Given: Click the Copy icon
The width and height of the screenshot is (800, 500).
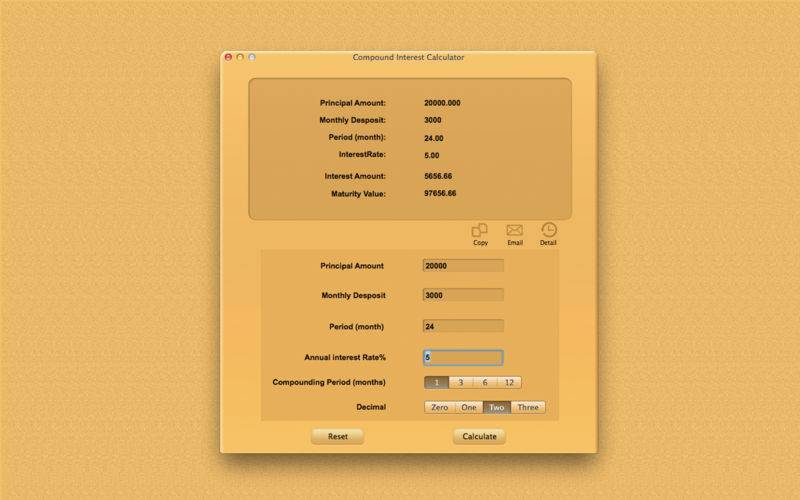Looking at the screenshot, I should pos(480,231).
